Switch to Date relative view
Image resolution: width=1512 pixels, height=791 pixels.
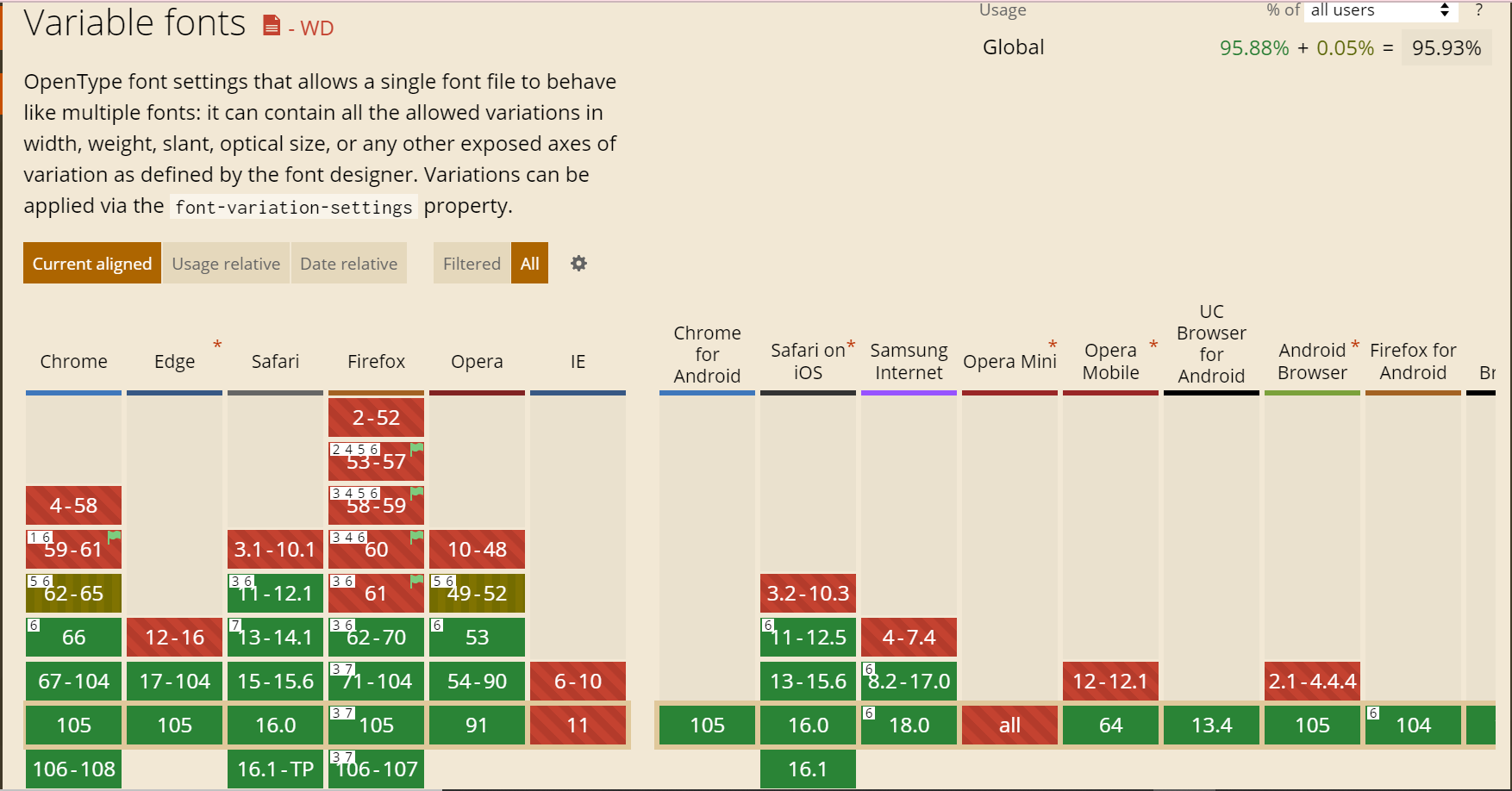pyautogui.click(x=349, y=264)
